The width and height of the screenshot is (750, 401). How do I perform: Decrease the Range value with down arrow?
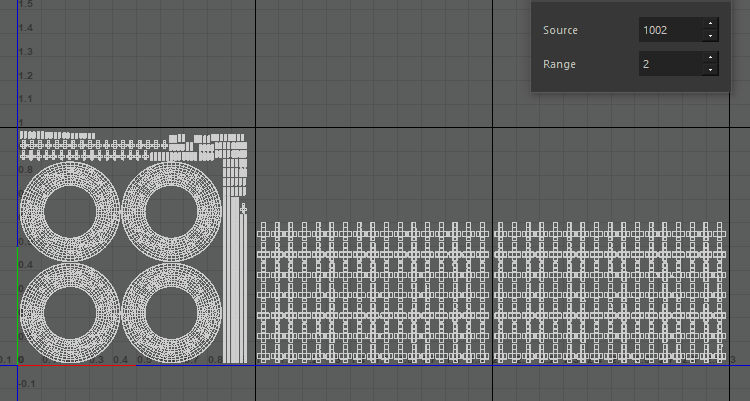710,70
